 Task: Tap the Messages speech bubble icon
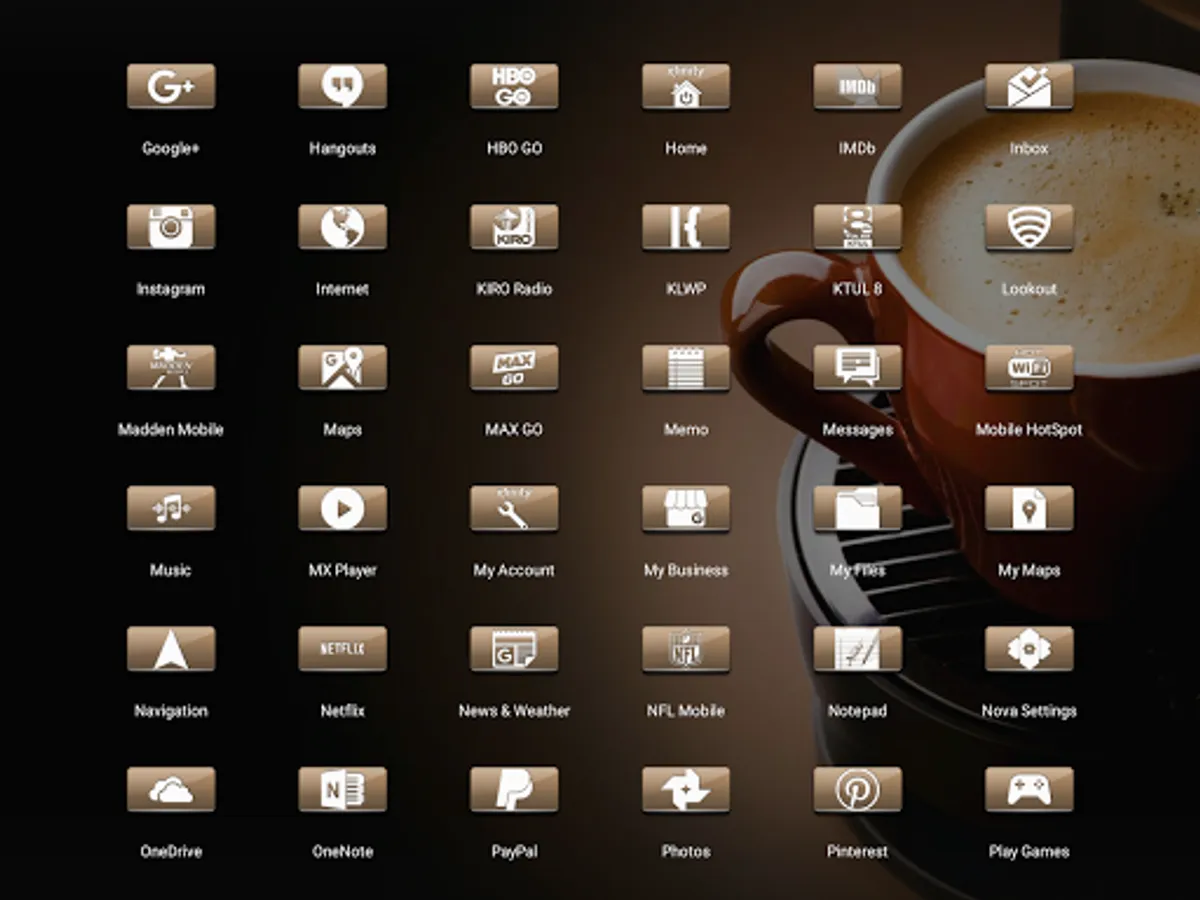[x=857, y=369]
